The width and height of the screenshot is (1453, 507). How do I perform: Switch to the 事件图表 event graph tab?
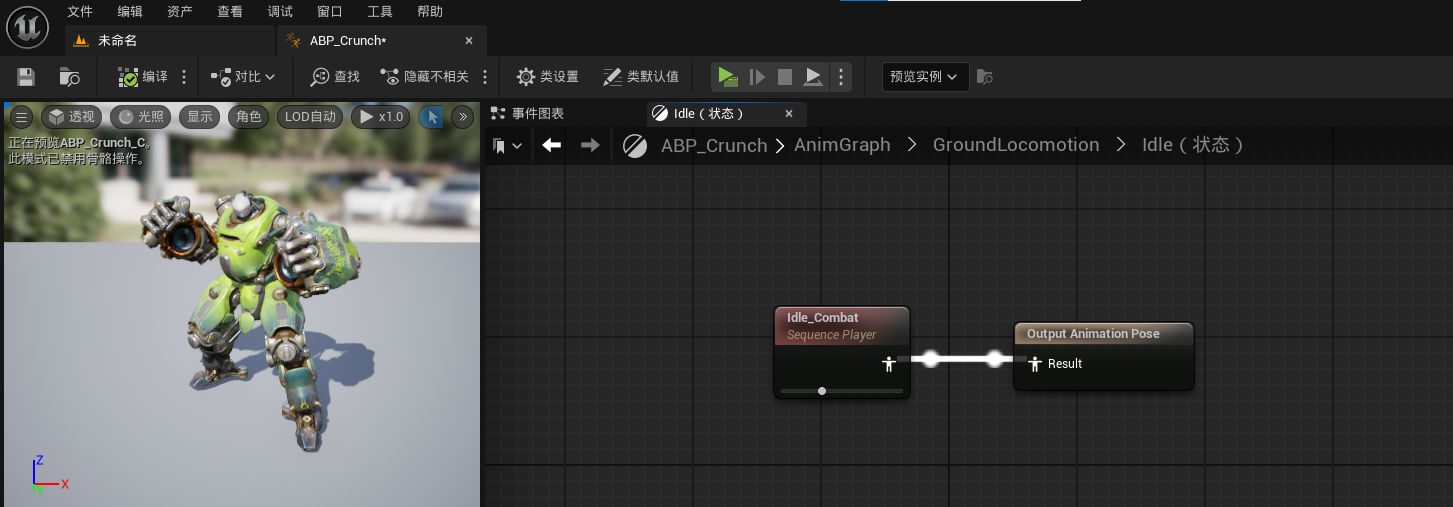[528, 114]
